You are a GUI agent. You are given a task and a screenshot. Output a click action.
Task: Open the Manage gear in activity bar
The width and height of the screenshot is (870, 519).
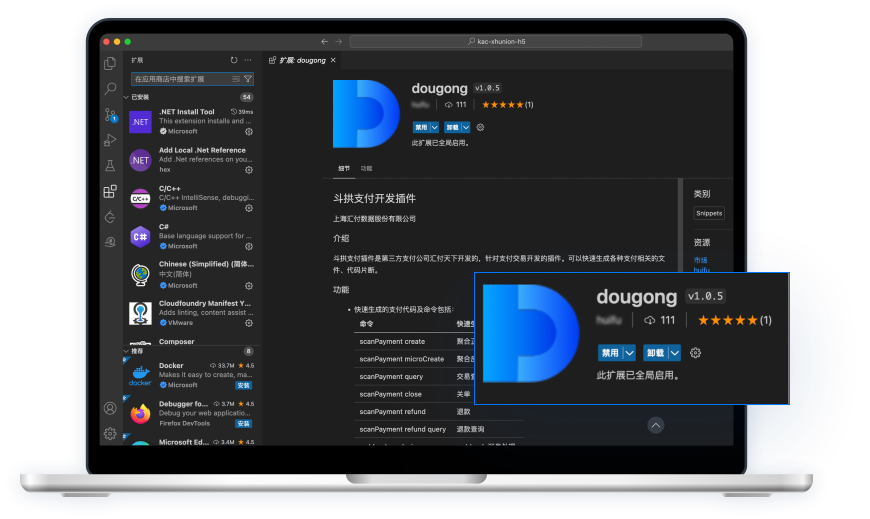[x=110, y=434]
